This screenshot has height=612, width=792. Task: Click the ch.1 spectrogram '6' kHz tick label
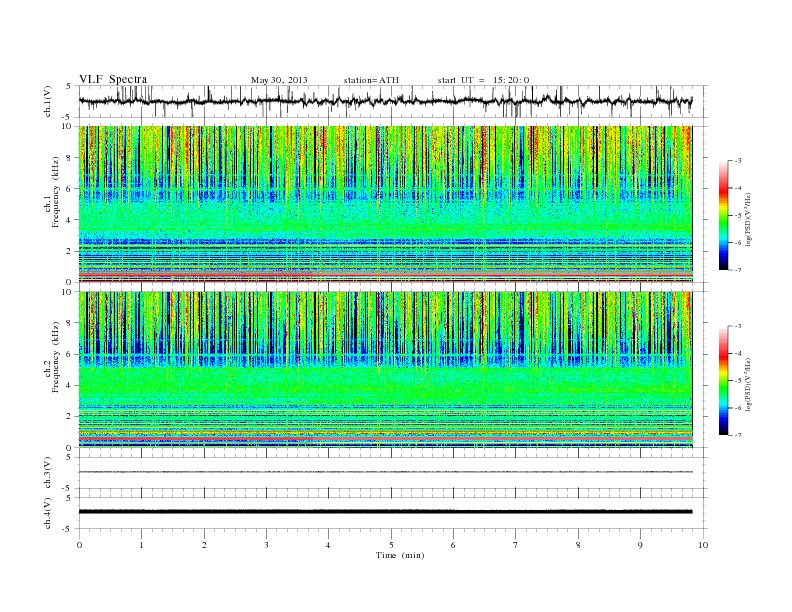coord(68,189)
